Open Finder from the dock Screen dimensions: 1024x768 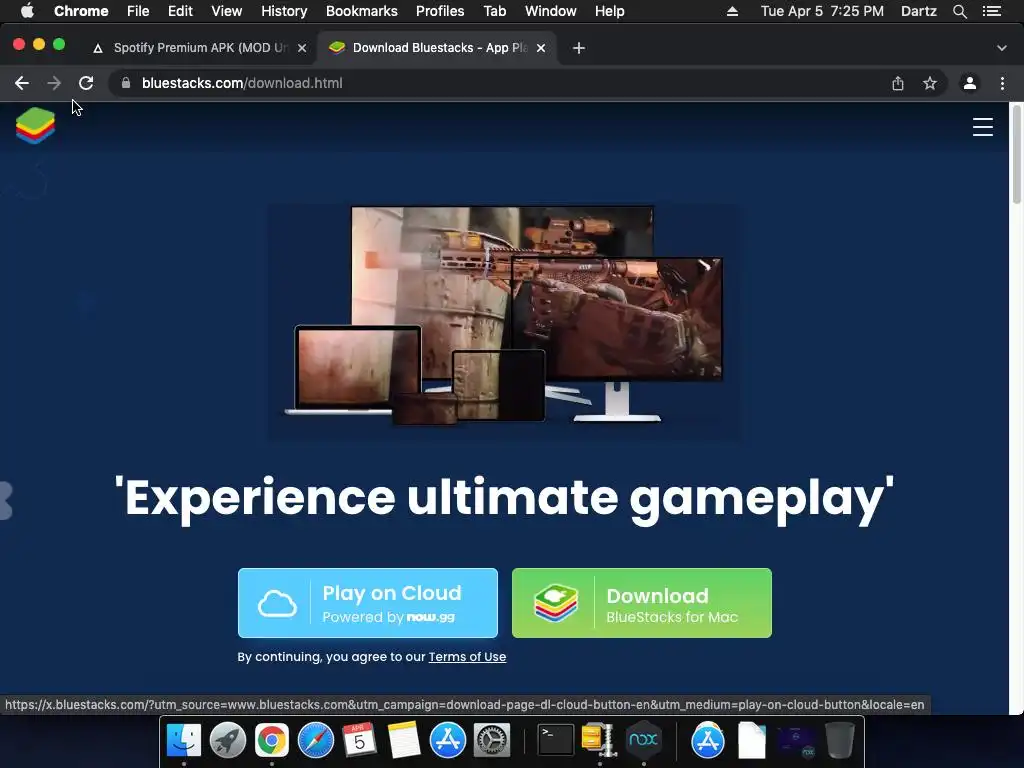pos(184,740)
